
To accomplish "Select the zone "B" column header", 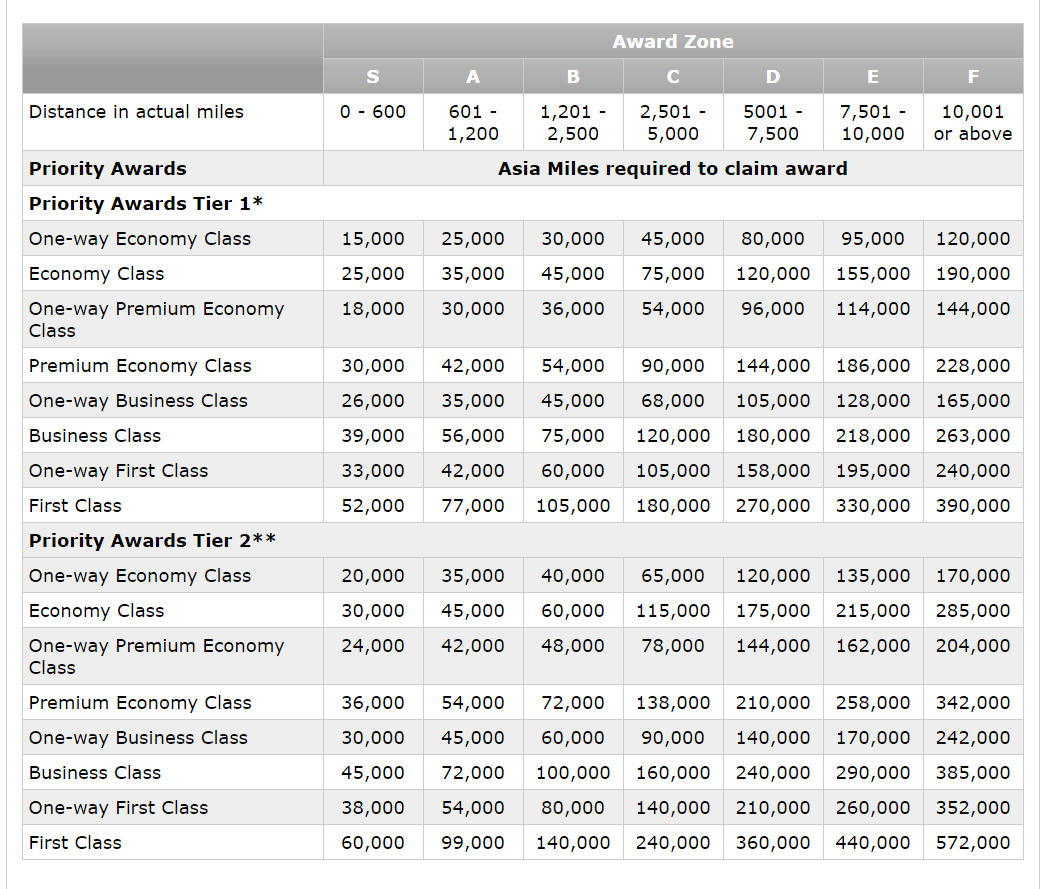I will click(x=573, y=77).
